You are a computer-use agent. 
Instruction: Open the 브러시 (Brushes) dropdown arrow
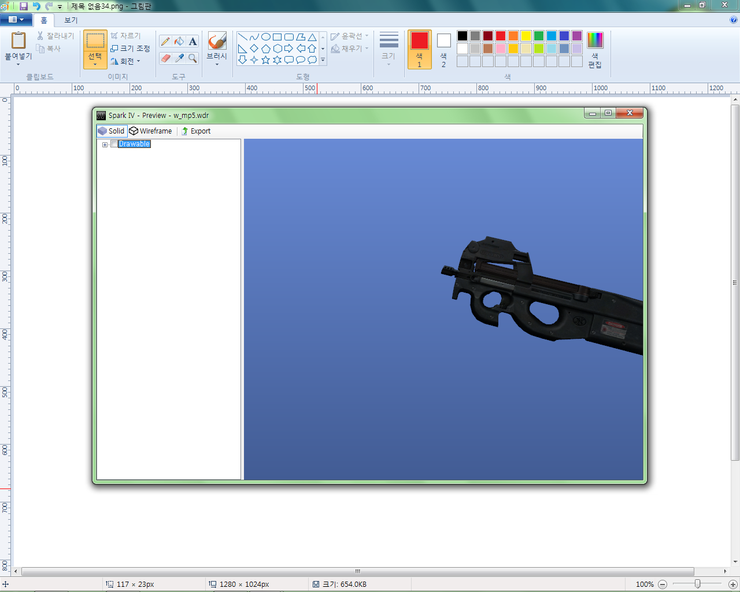tap(217, 64)
